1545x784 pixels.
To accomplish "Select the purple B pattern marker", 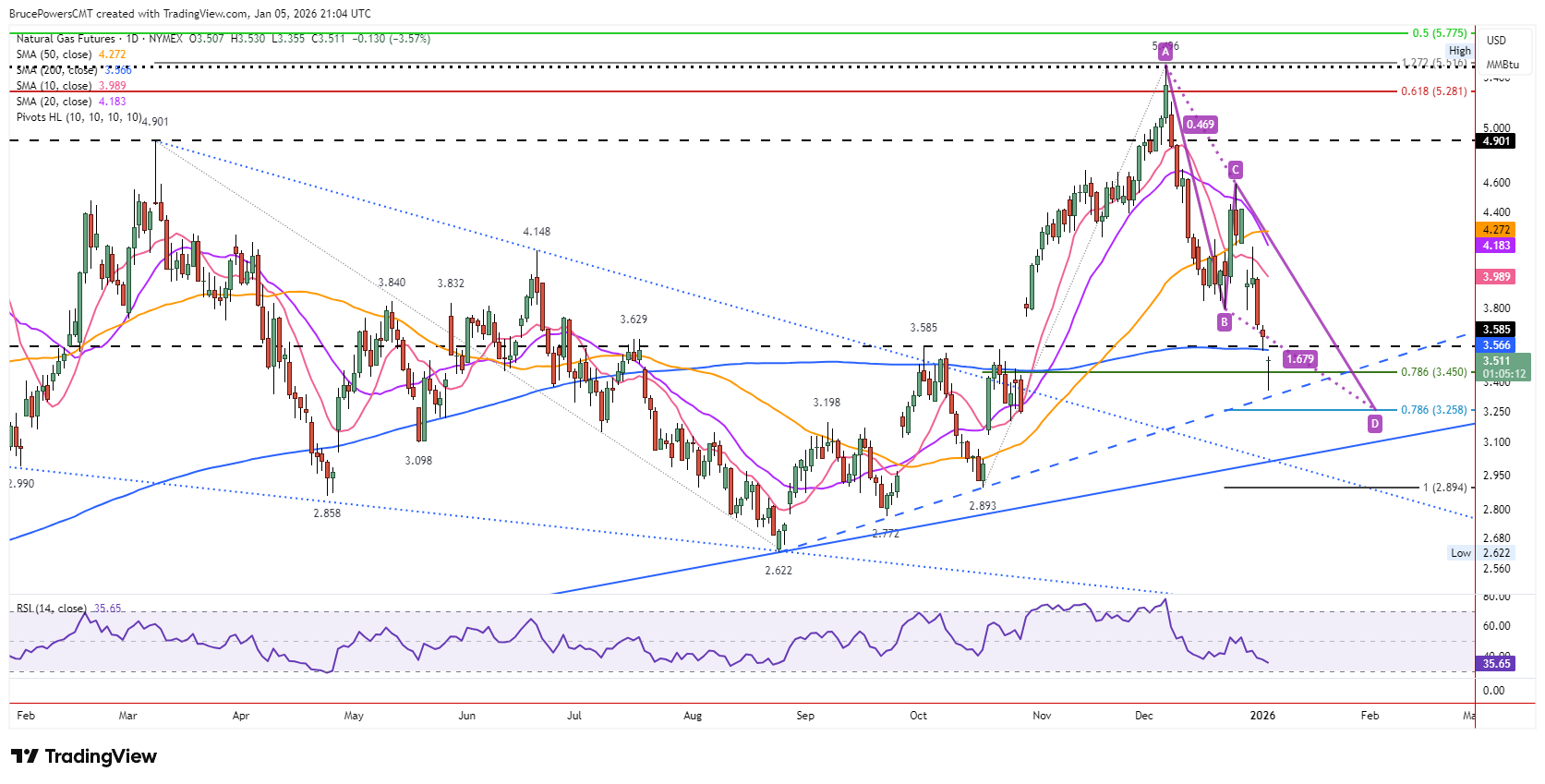I will click(1225, 321).
